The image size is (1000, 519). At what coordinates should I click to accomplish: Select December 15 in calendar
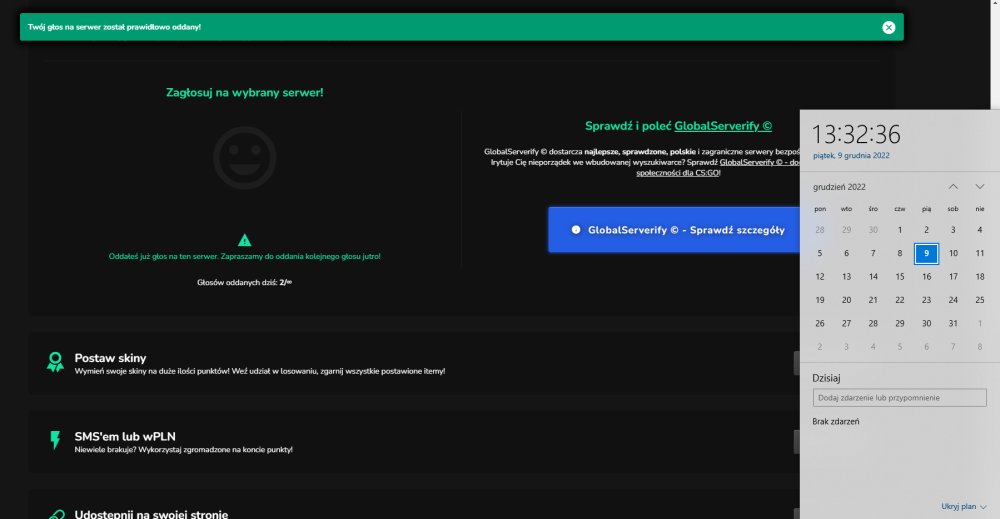tap(899, 277)
